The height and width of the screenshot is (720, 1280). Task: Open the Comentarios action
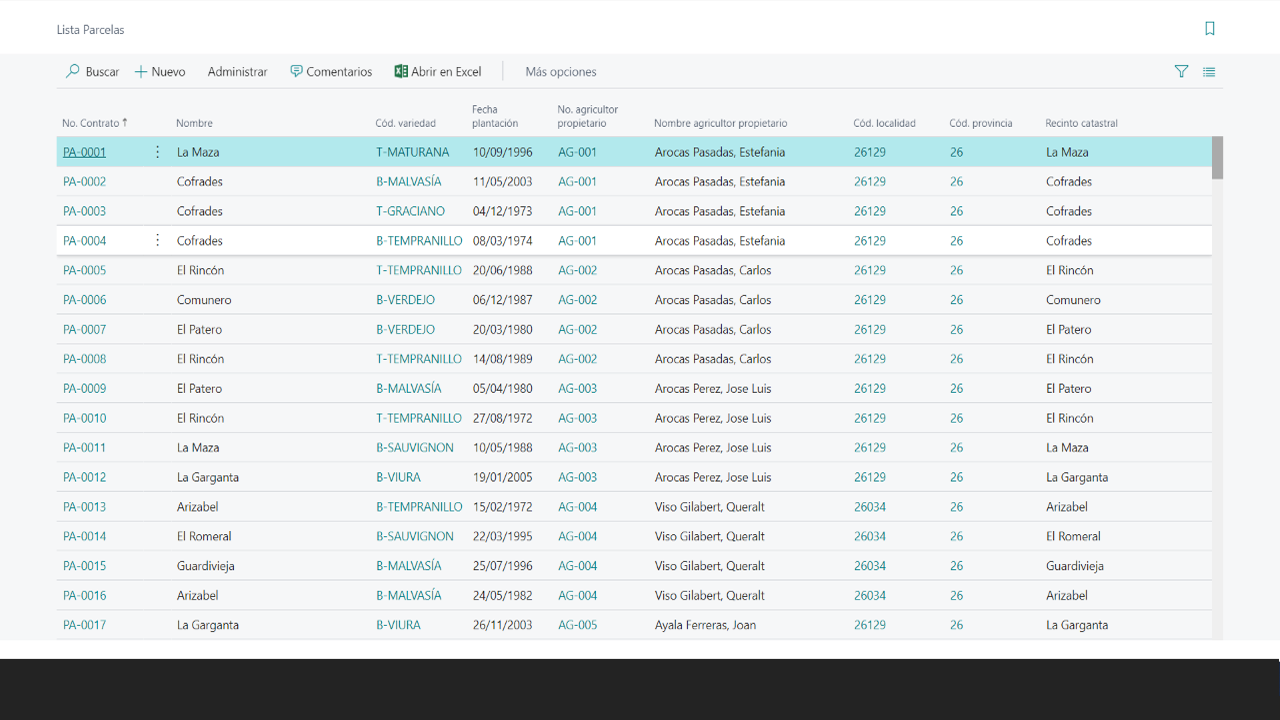[331, 72]
